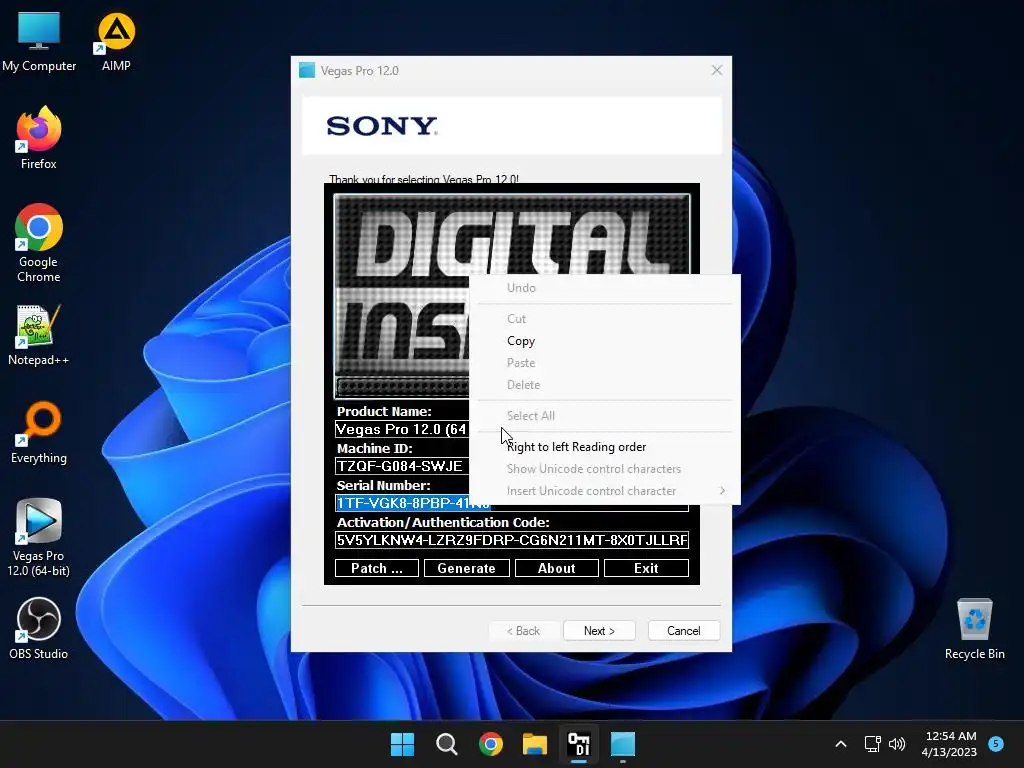
Task: Open Chrome from the taskbar
Action: click(x=491, y=744)
